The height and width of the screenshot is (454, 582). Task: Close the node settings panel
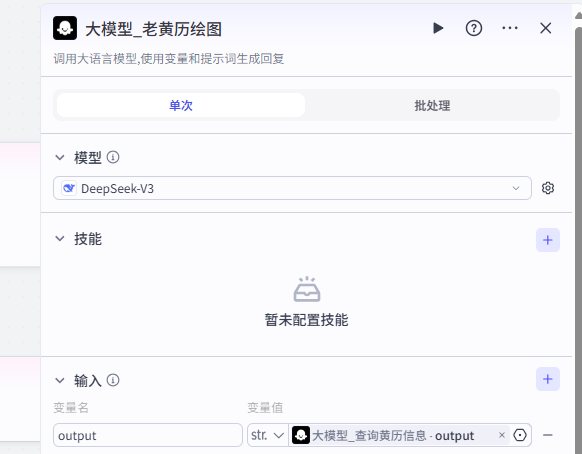[x=545, y=28]
